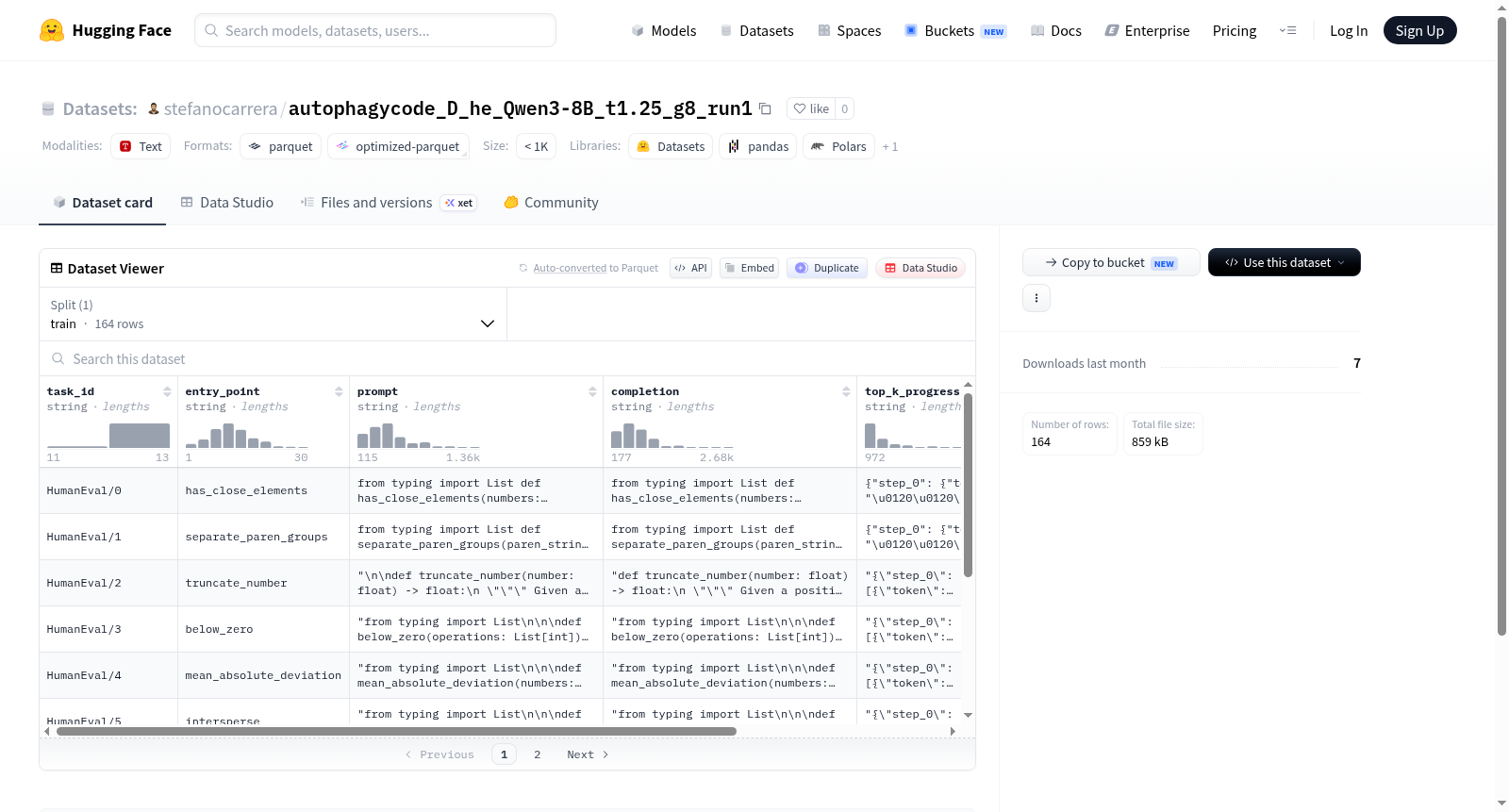Select the below_zero cell

pos(263,629)
